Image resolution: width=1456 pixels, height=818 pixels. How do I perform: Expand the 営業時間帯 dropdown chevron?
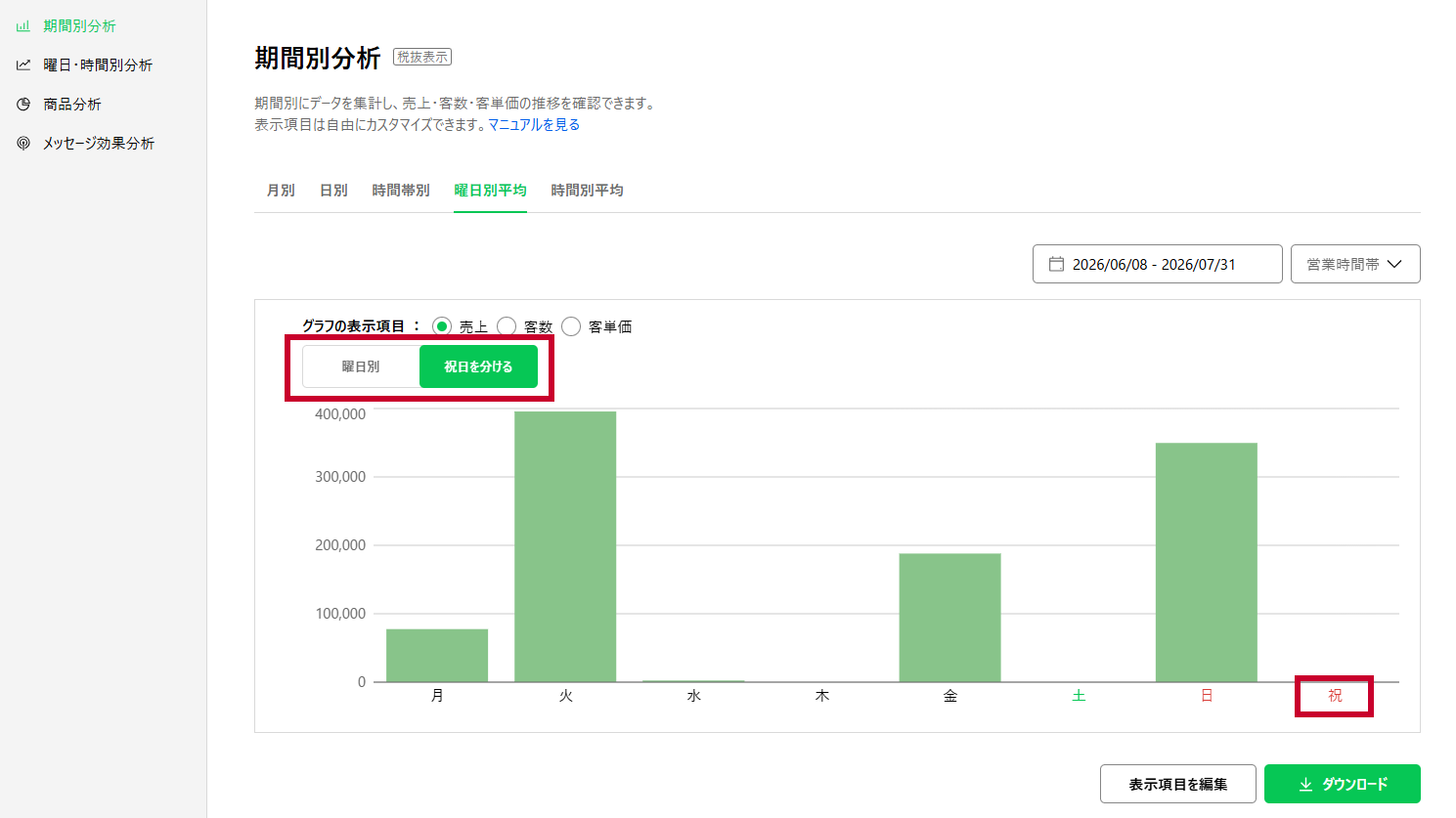point(1394,264)
